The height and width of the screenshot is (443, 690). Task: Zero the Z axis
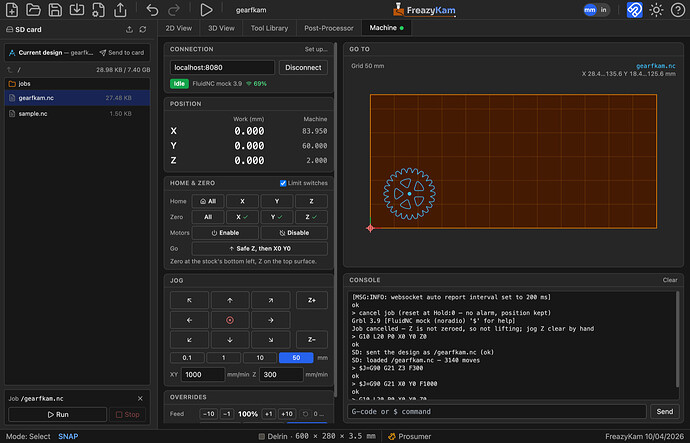coord(311,217)
